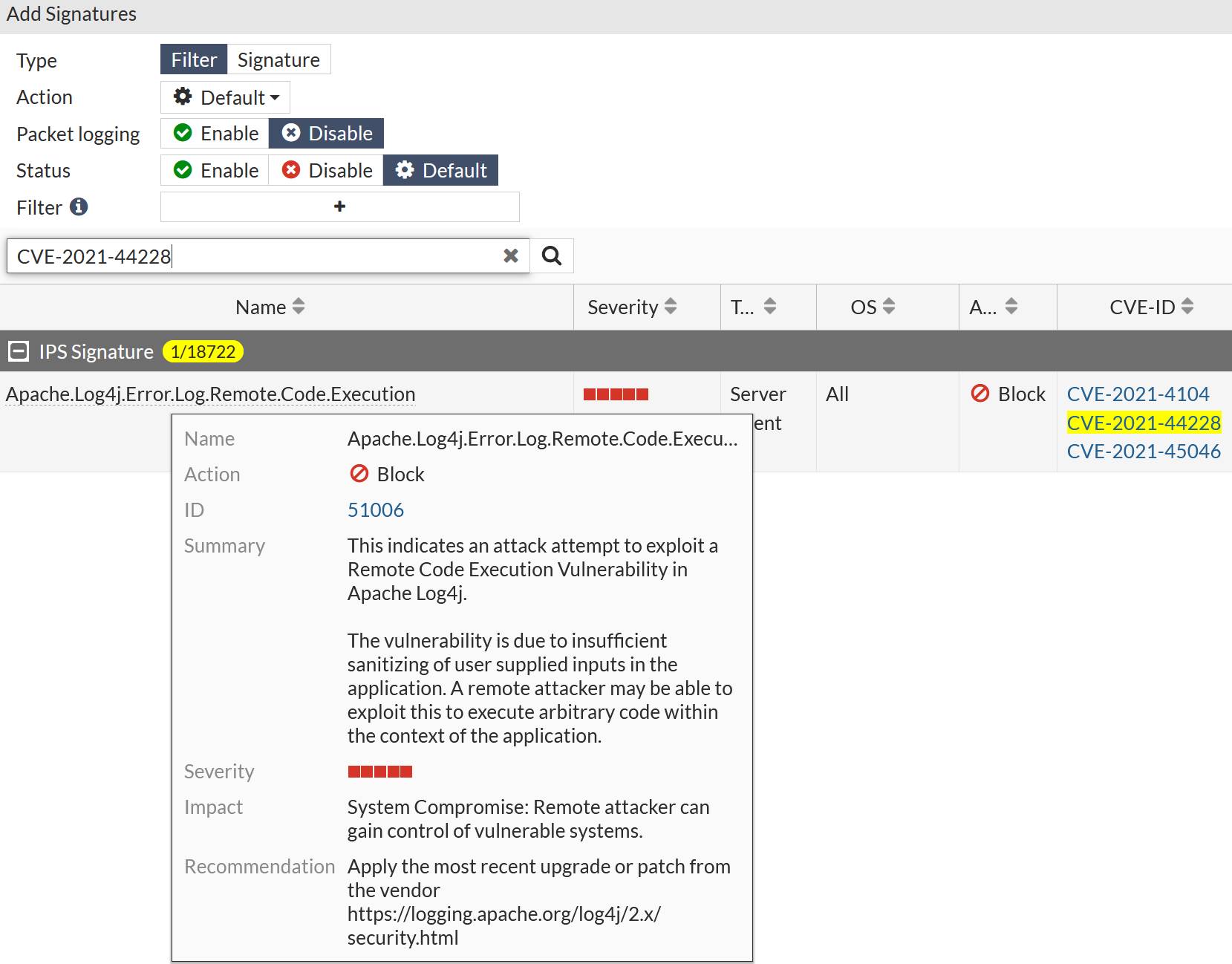Screen dimensions: 1232x964
Task: Click the tooltip severity bar
Action: click(x=380, y=772)
